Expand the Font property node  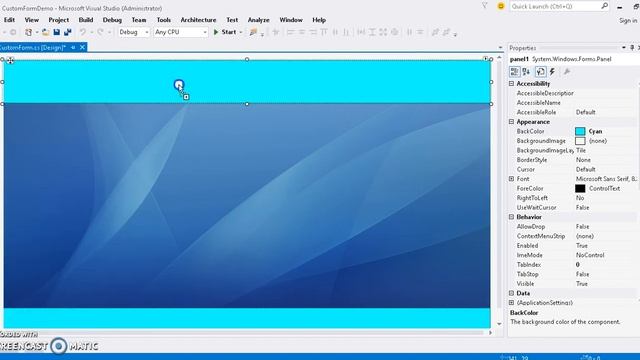click(x=511, y=179)
